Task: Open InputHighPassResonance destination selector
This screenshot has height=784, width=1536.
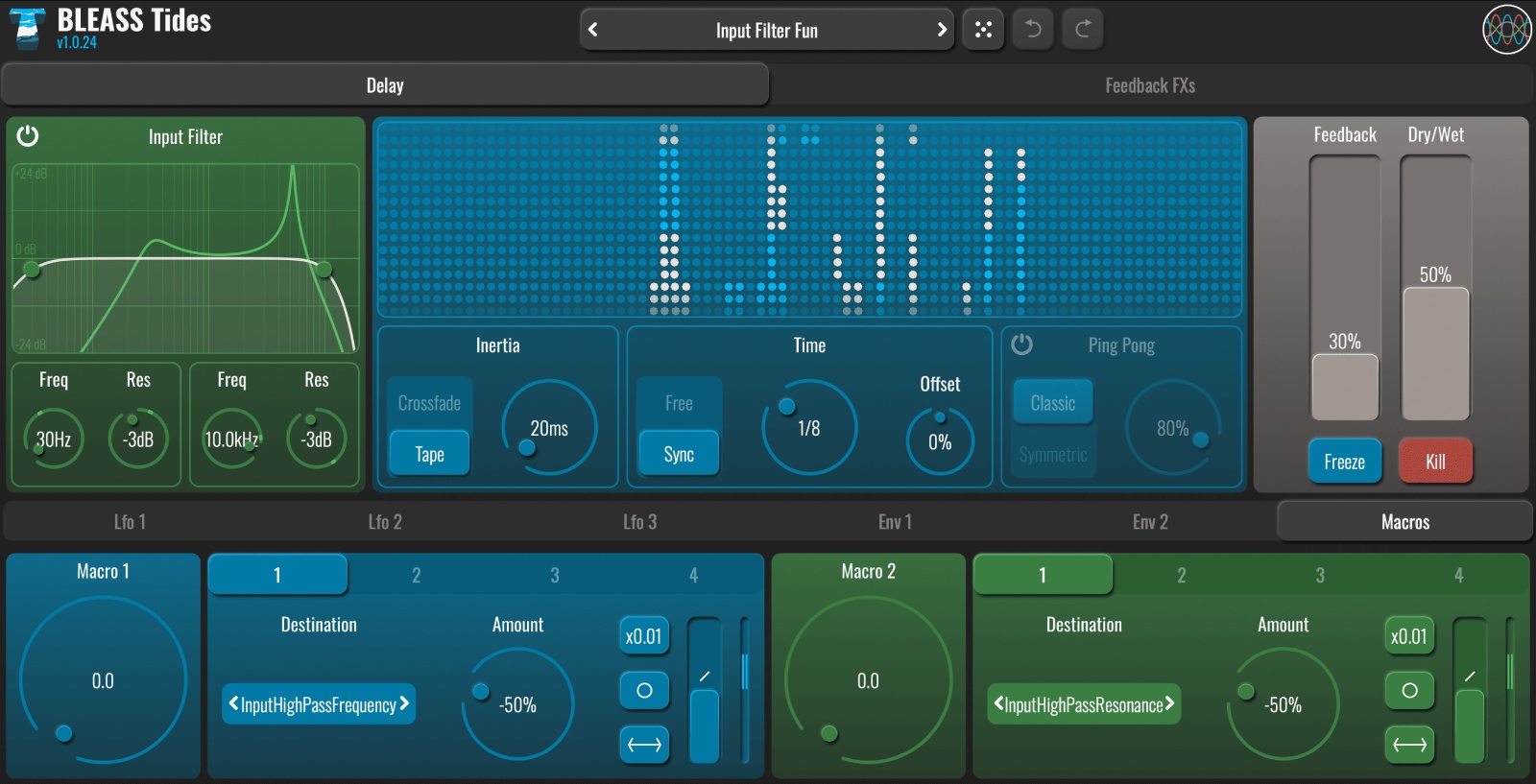Action: [1084, 704]
